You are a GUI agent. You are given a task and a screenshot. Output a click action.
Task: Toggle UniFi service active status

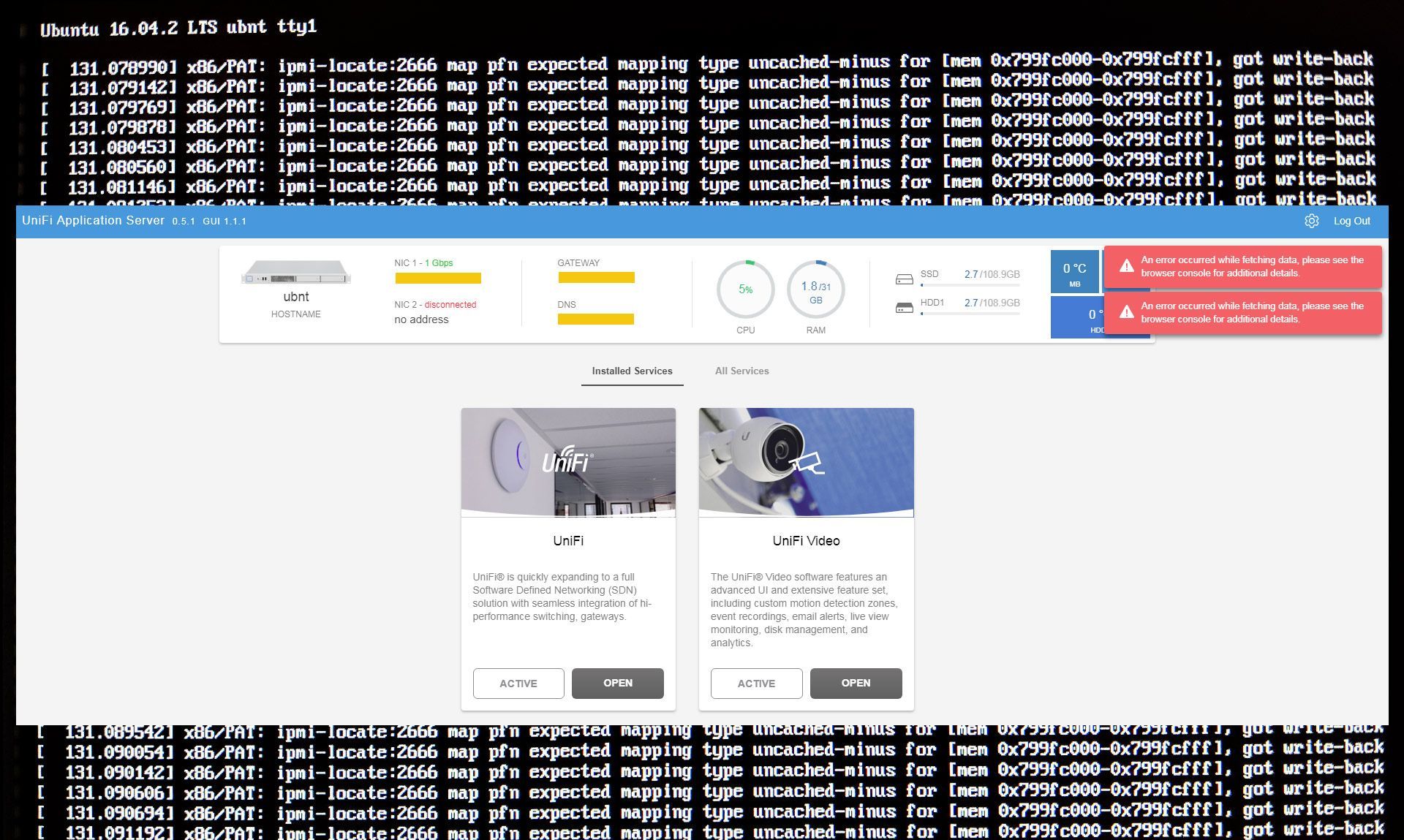518,683
